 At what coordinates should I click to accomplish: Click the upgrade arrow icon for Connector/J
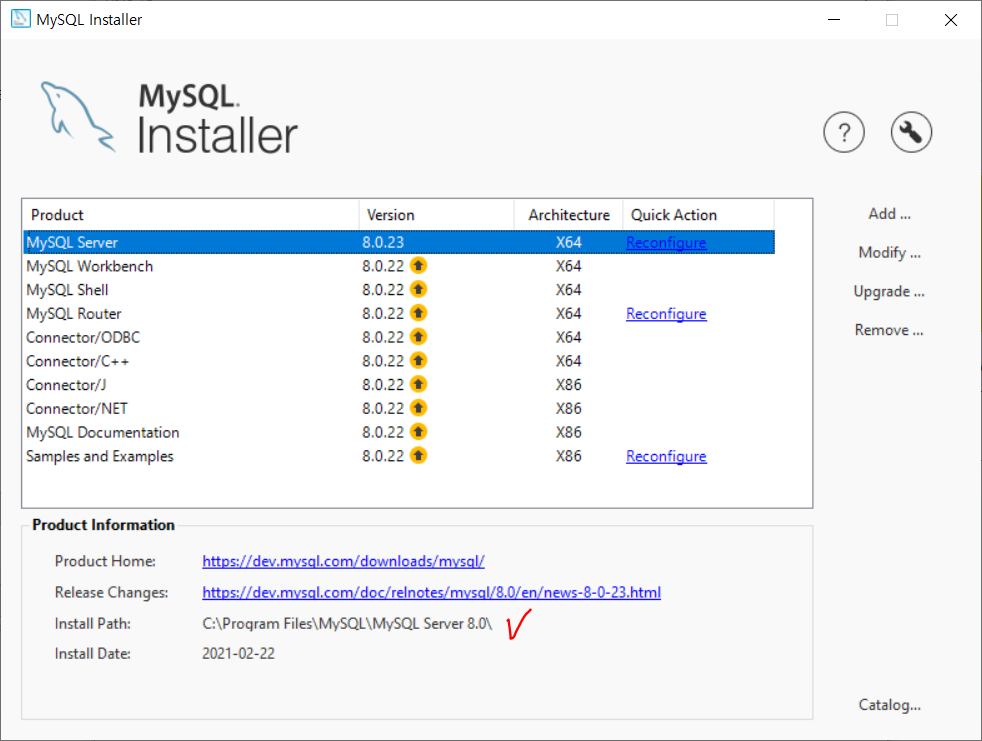[418, 384]
